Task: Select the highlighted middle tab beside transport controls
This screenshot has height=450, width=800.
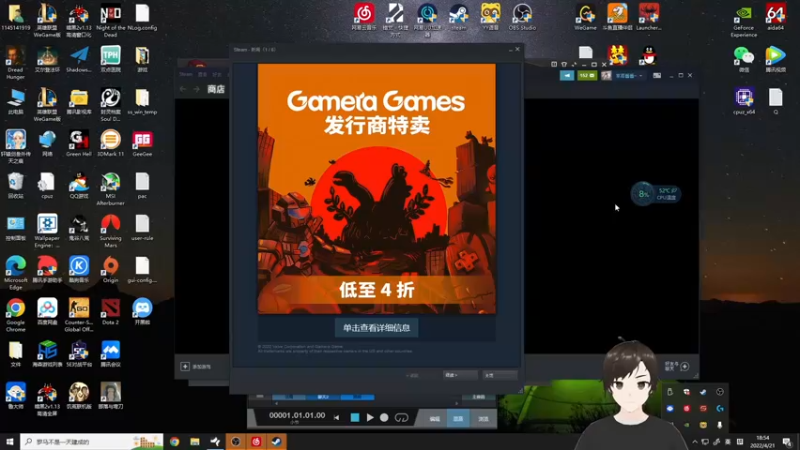Action: (x=458, y=418)
